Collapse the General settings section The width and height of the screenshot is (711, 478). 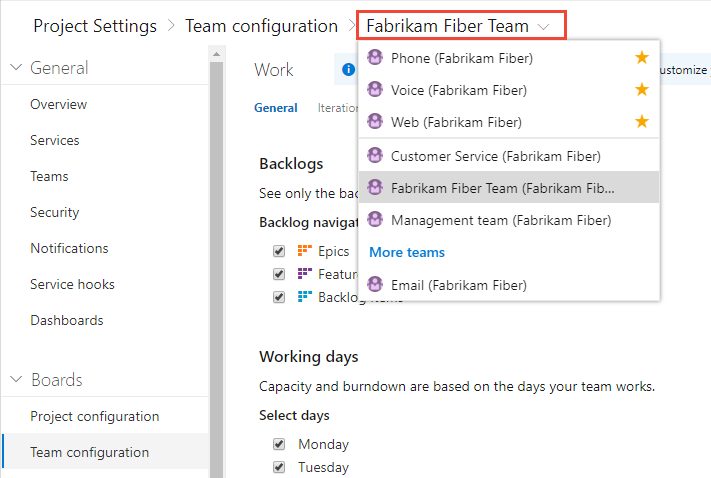(16, 68)
